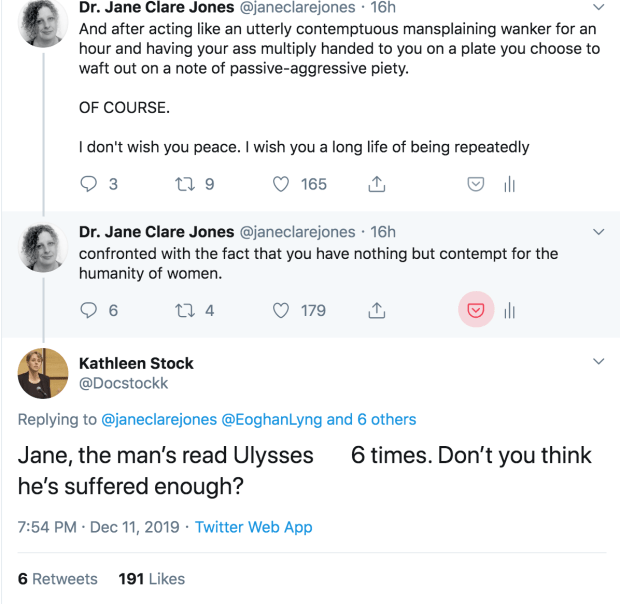The height and width of the screenshot is (604, 620).
Task: Click share icon on first tweet
Action: pyautogui.click(x=377, y=184)
